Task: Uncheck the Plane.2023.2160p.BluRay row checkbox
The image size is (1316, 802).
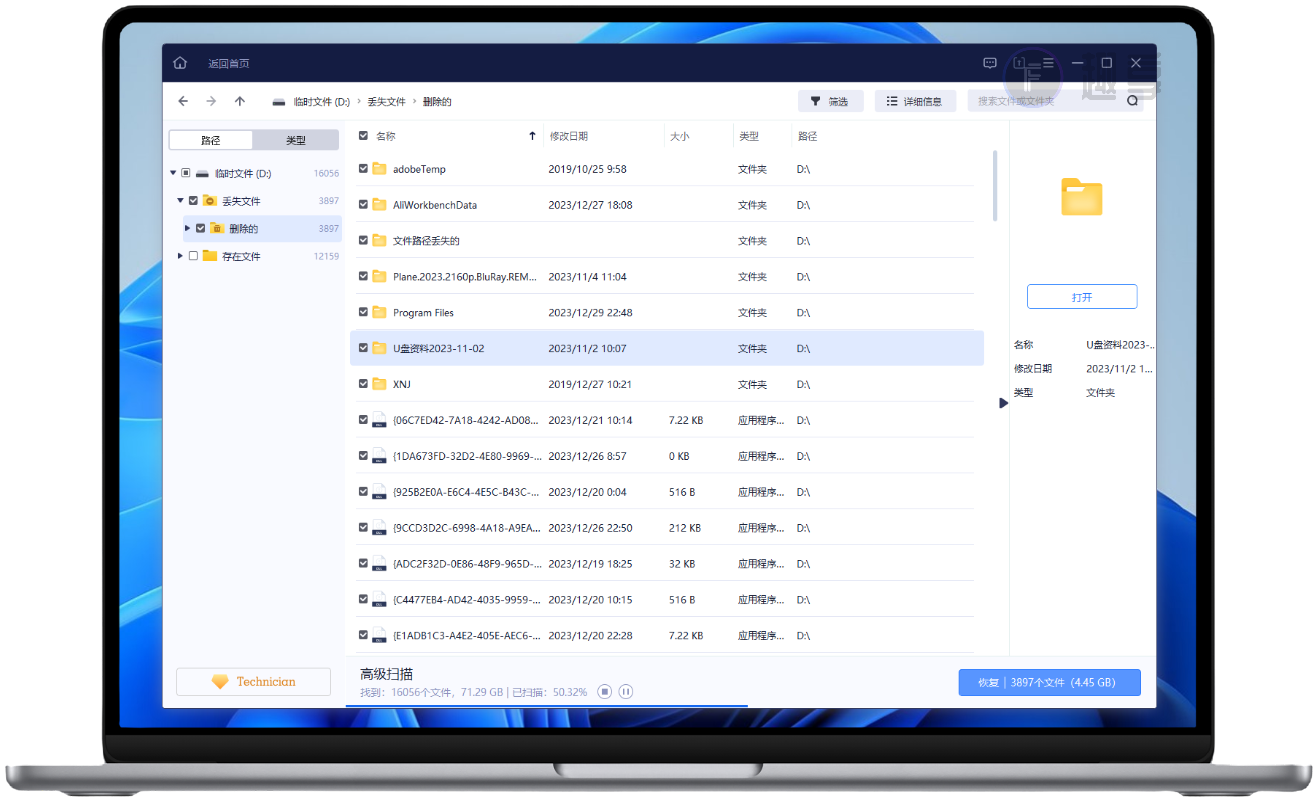Action: click(x=363, y=277)
